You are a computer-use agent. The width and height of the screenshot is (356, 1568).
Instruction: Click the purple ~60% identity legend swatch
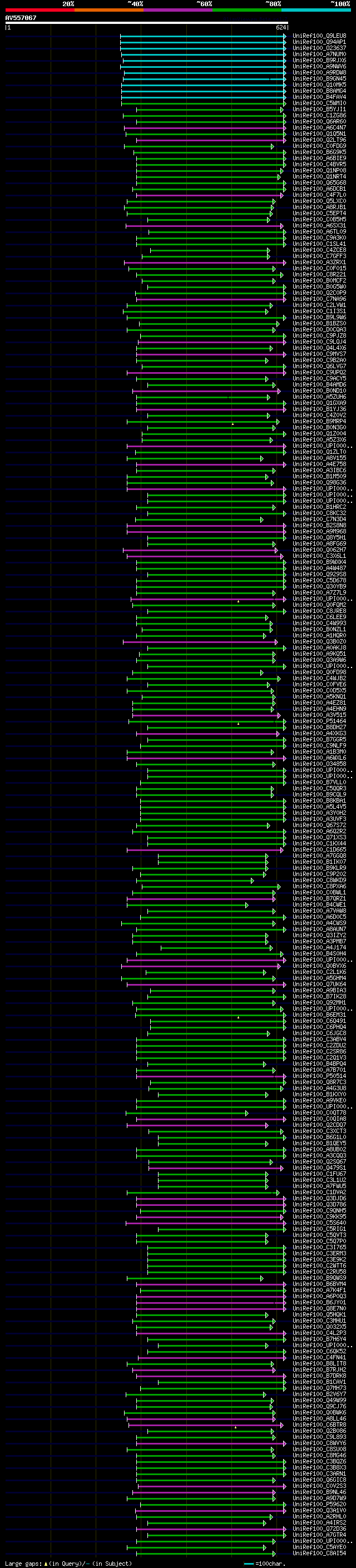click(179, 11)
